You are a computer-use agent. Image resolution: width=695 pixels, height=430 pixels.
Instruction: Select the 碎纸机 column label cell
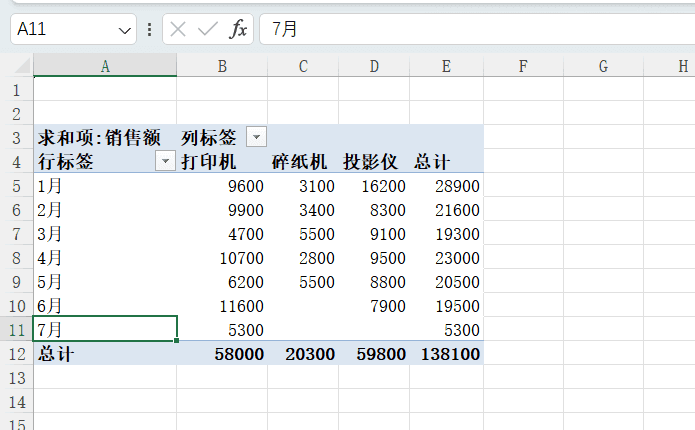[x=303, y=161]
